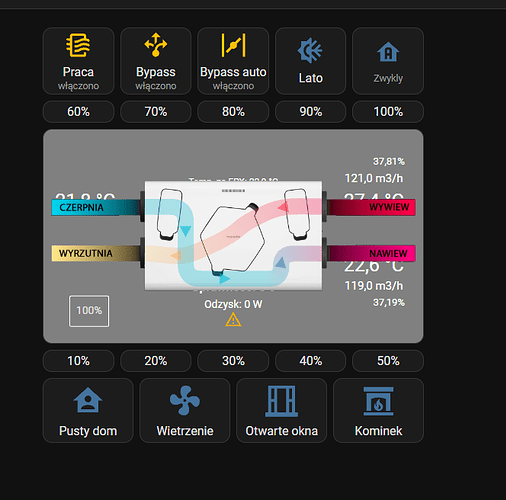Click the Otwarte okna window icon
Image resolution: width=506 pixels, height=500 pixels.
click(281, 401)
